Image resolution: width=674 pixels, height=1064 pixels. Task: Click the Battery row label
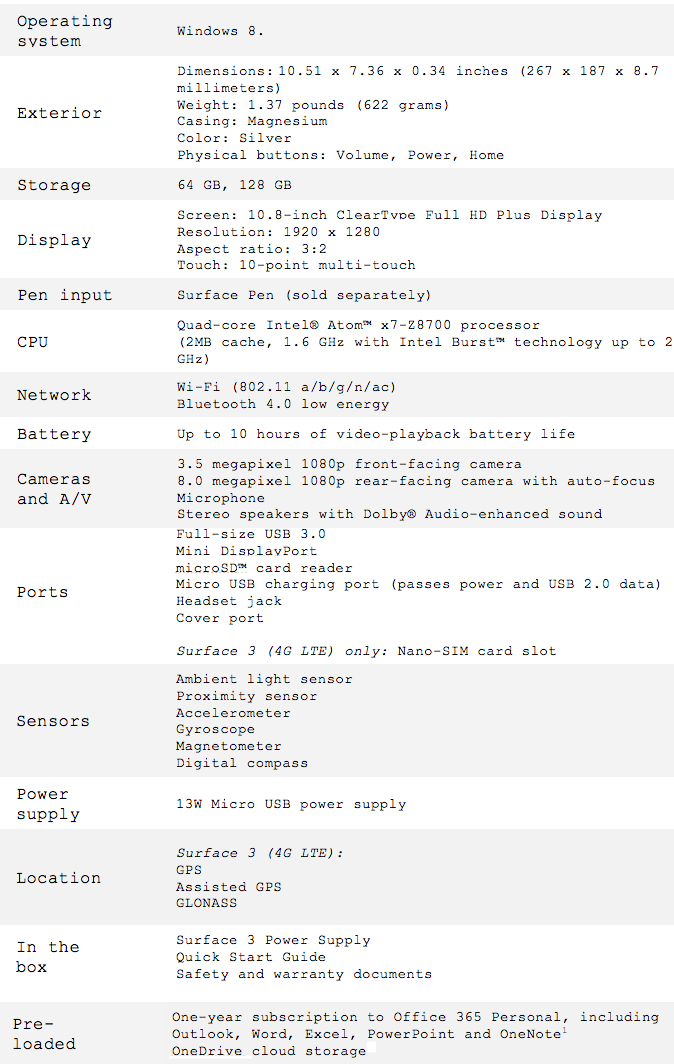tap(54, 434)
